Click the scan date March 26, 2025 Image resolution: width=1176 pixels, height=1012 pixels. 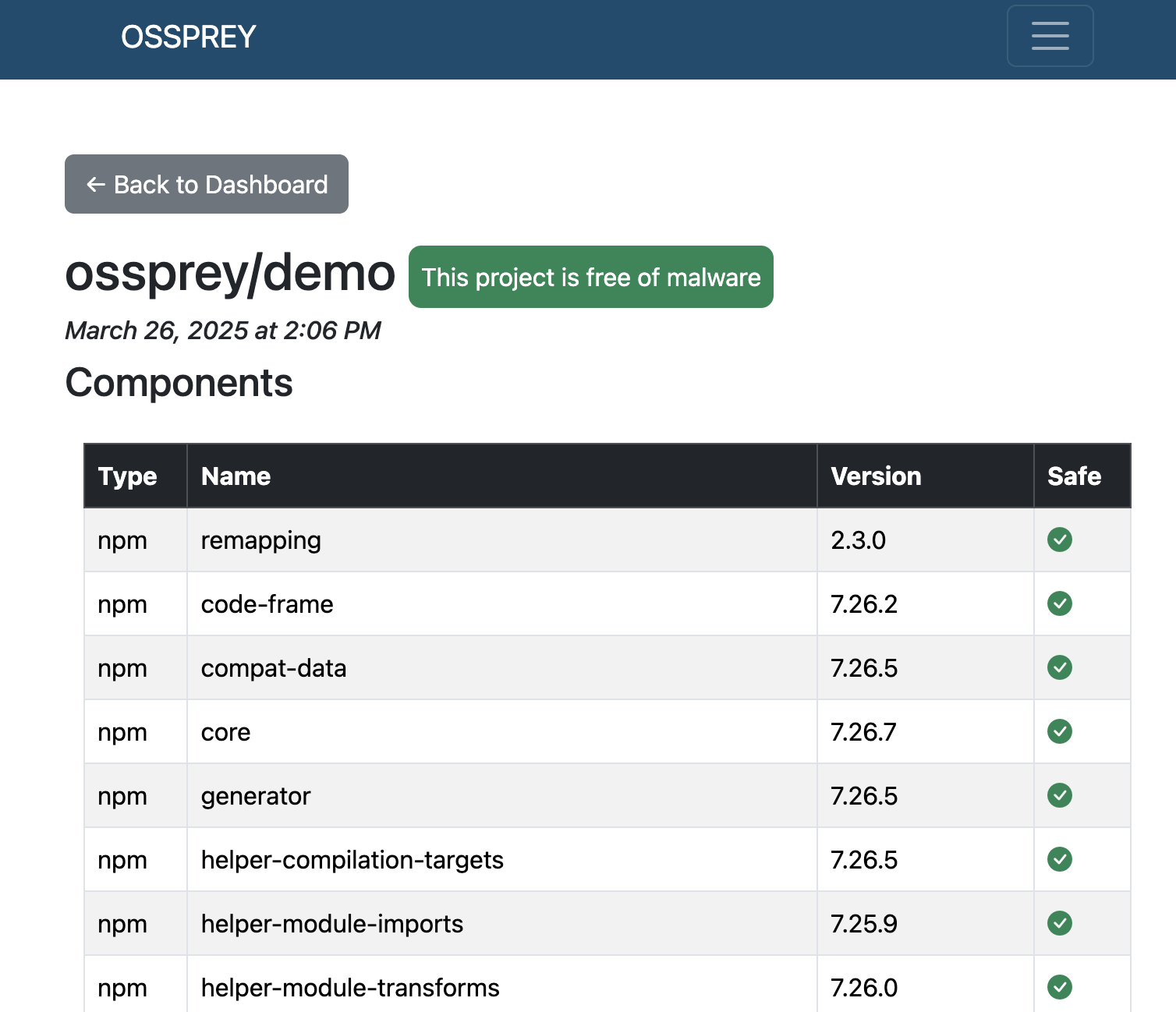pyautogui.click(x=223, y=331)
